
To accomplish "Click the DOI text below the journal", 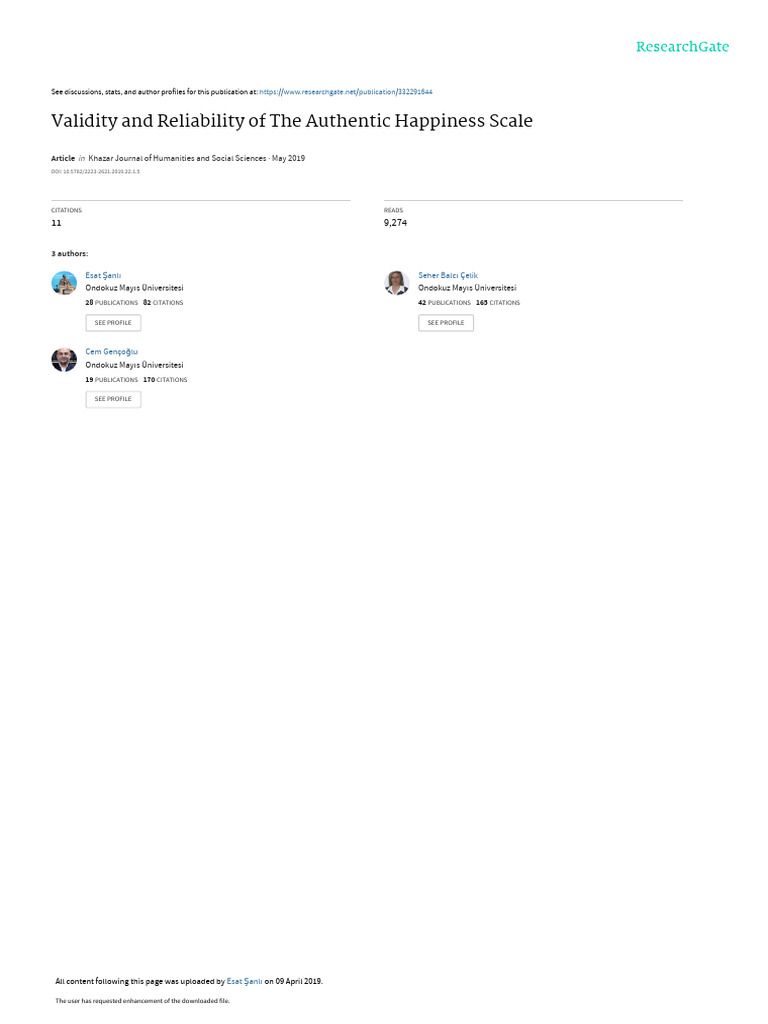I will point(95,172).
